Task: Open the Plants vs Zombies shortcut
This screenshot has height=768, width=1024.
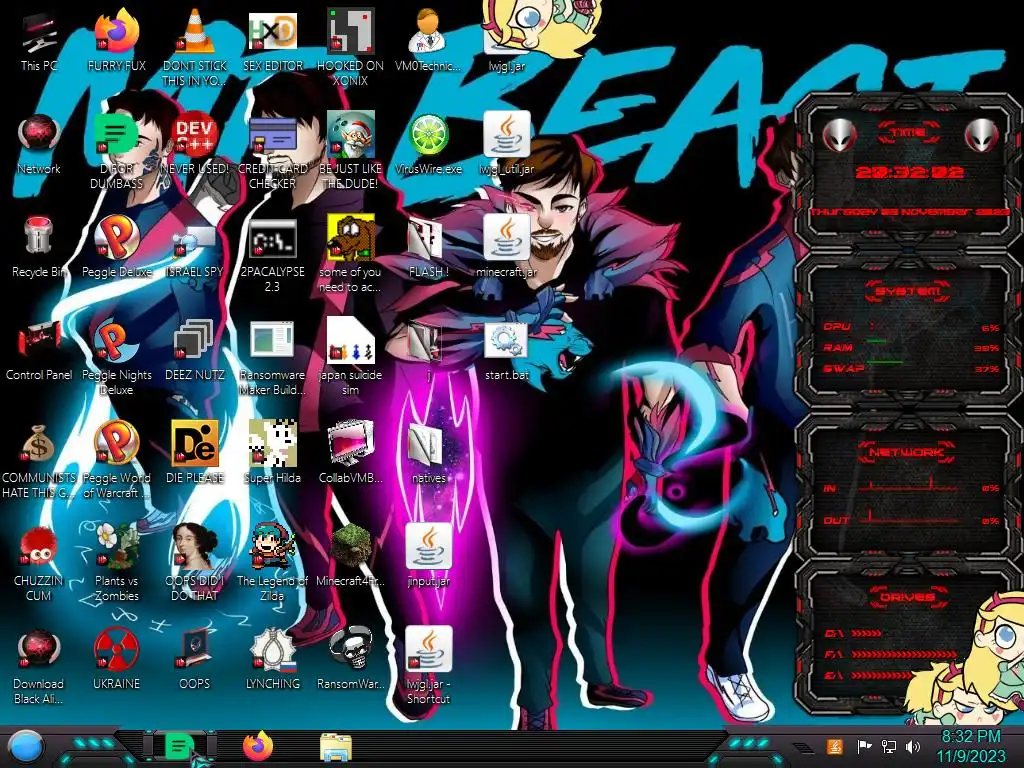Action: pyautogui.click(x=117, y=562)
